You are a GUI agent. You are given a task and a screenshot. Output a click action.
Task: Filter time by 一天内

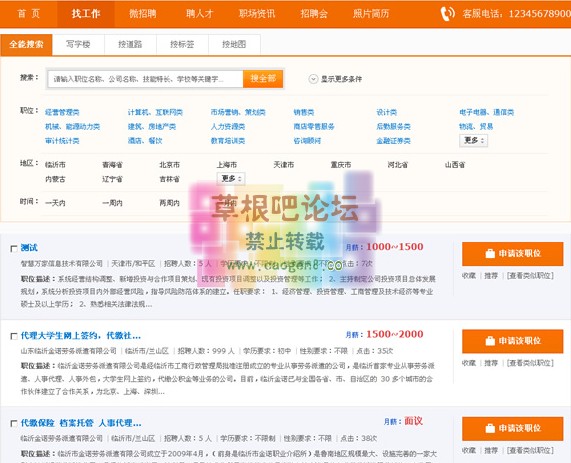[x=55, y=203]
